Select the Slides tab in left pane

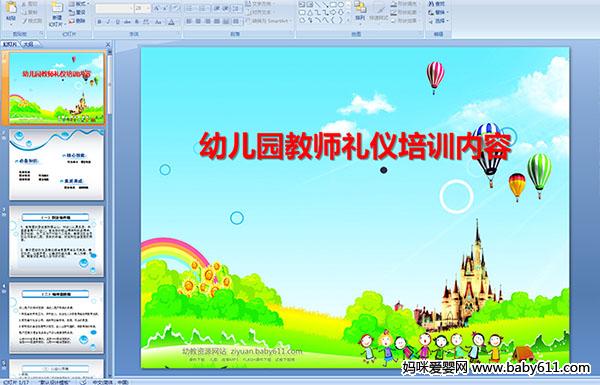point(10,44)
